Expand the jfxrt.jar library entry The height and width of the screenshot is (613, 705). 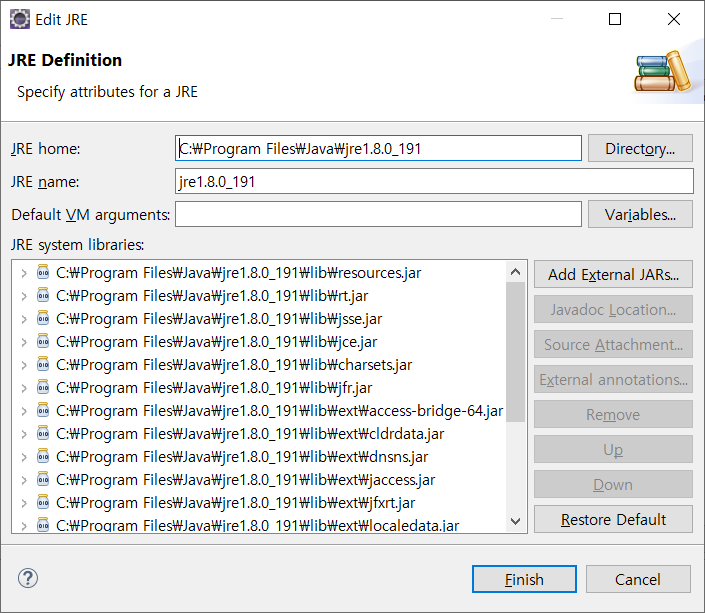click(x=24, y=502)
